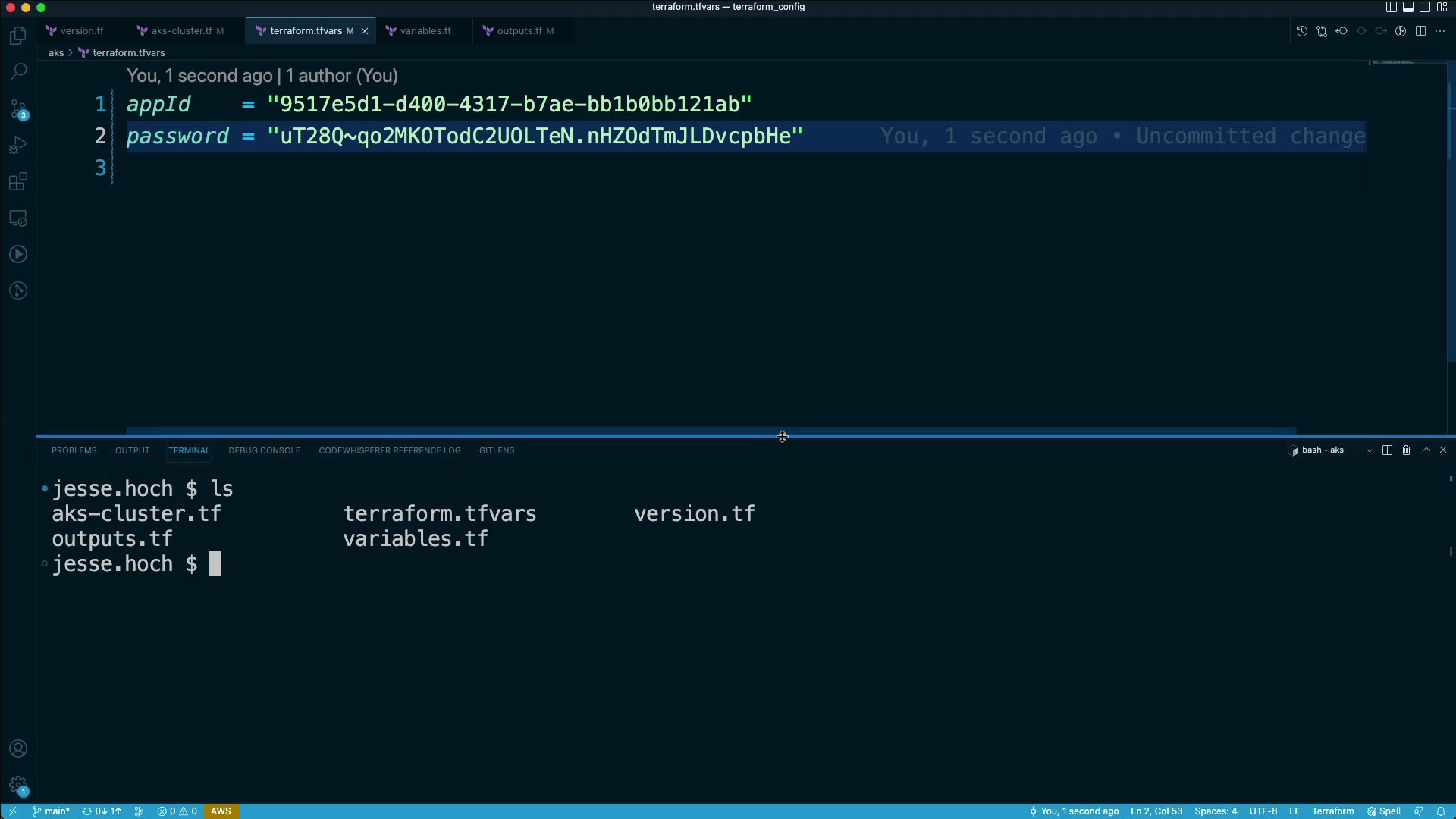Open Remote Explorer in activity bar

click(18, 218)
